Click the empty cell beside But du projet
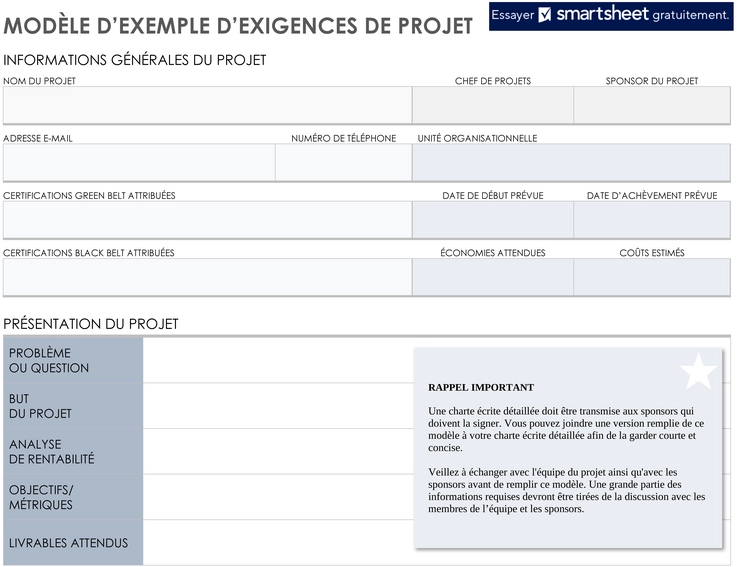This screenshot has width=737, height=567. point(278,406)
